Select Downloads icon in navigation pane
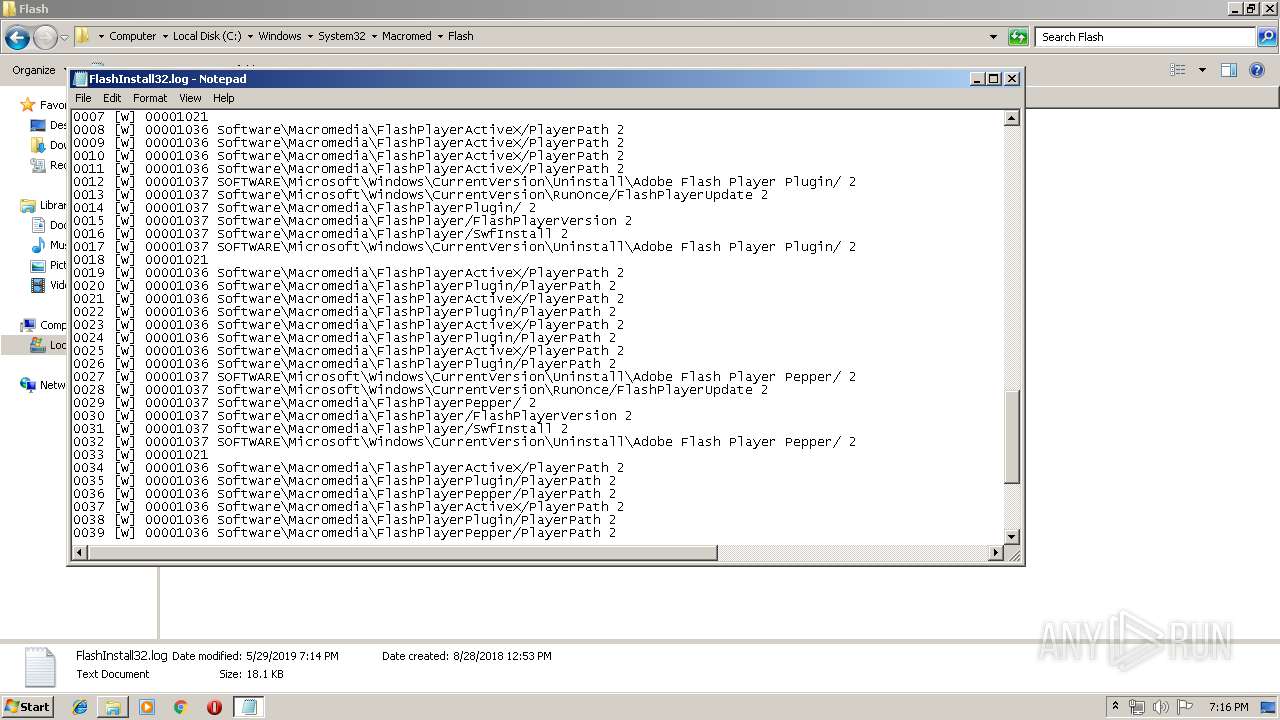Image resolution: width=1280 pixels, height=720 pixels. pyautogui.click(x=38, y=145)
